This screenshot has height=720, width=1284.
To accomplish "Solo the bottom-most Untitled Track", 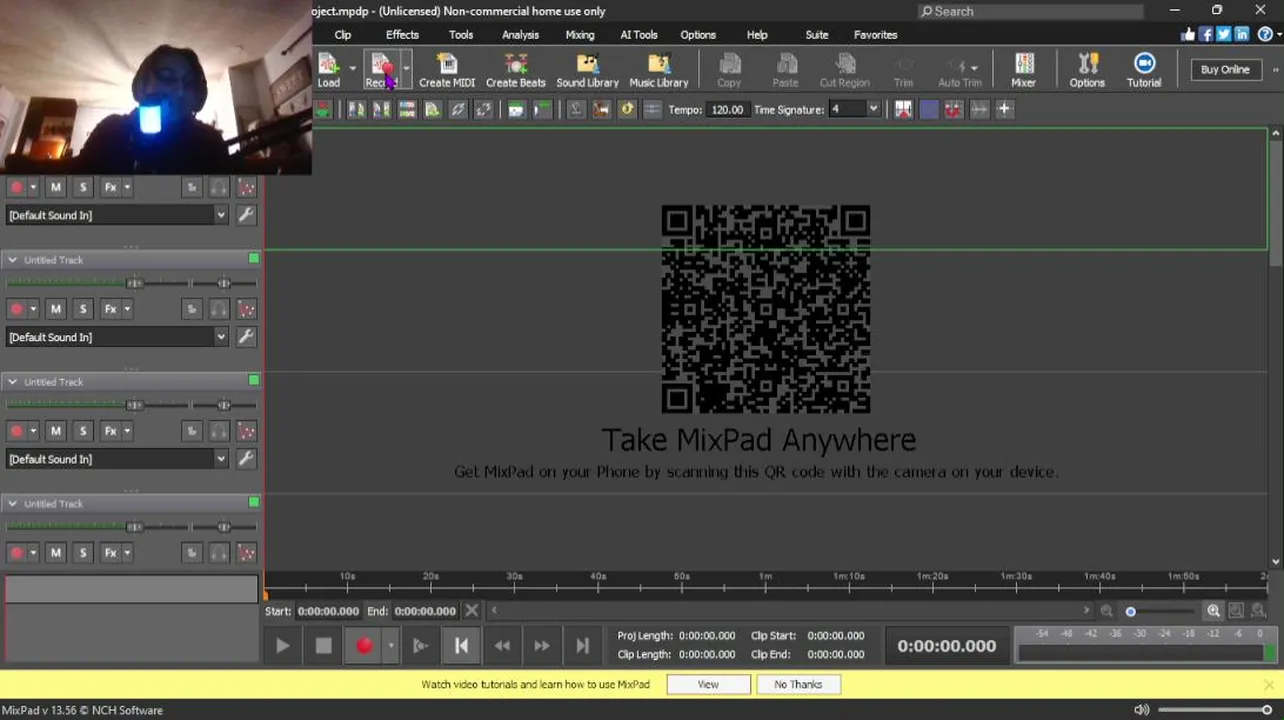I will point(83,552).
